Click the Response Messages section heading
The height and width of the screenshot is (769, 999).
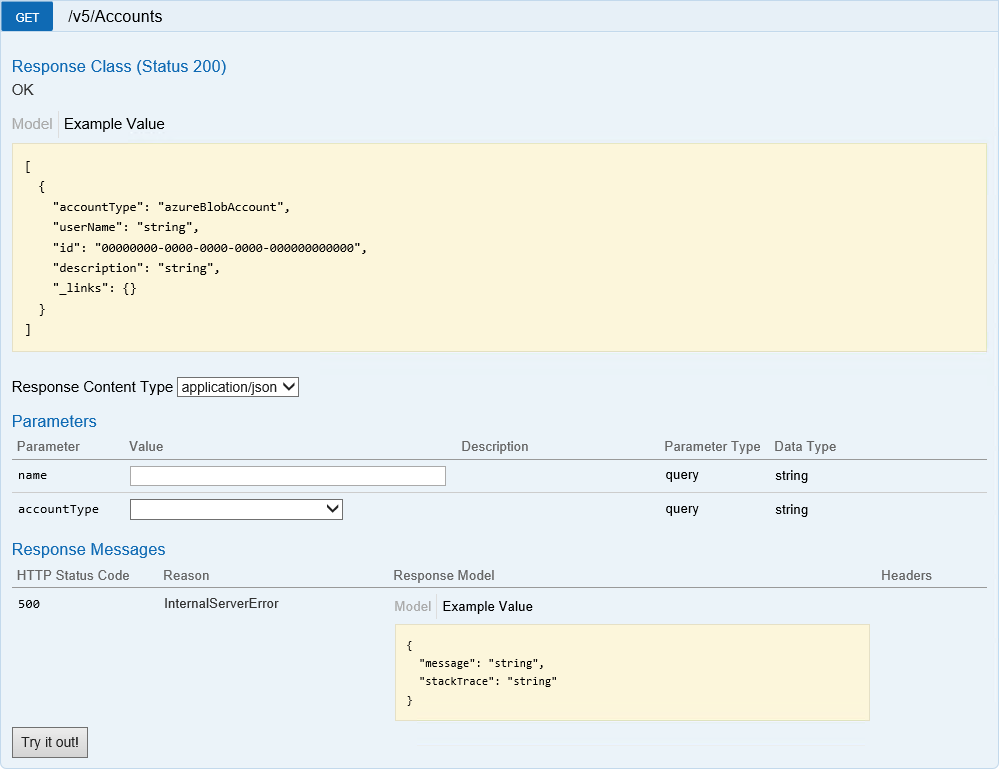88,549
